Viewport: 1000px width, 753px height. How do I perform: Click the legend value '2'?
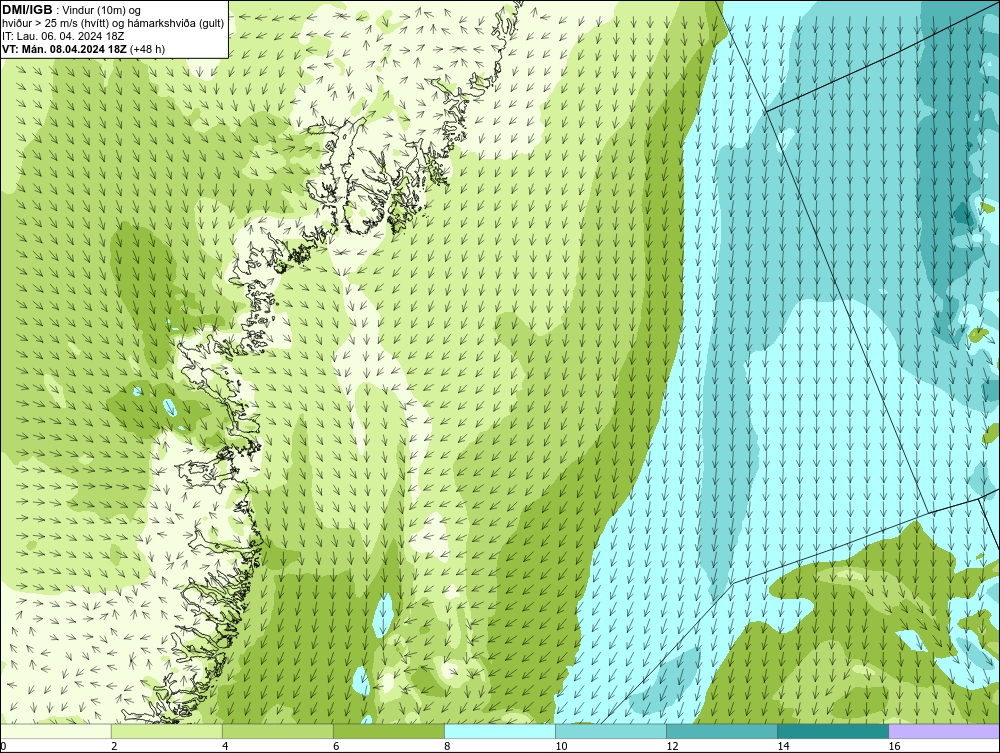[x=114, y=746]
